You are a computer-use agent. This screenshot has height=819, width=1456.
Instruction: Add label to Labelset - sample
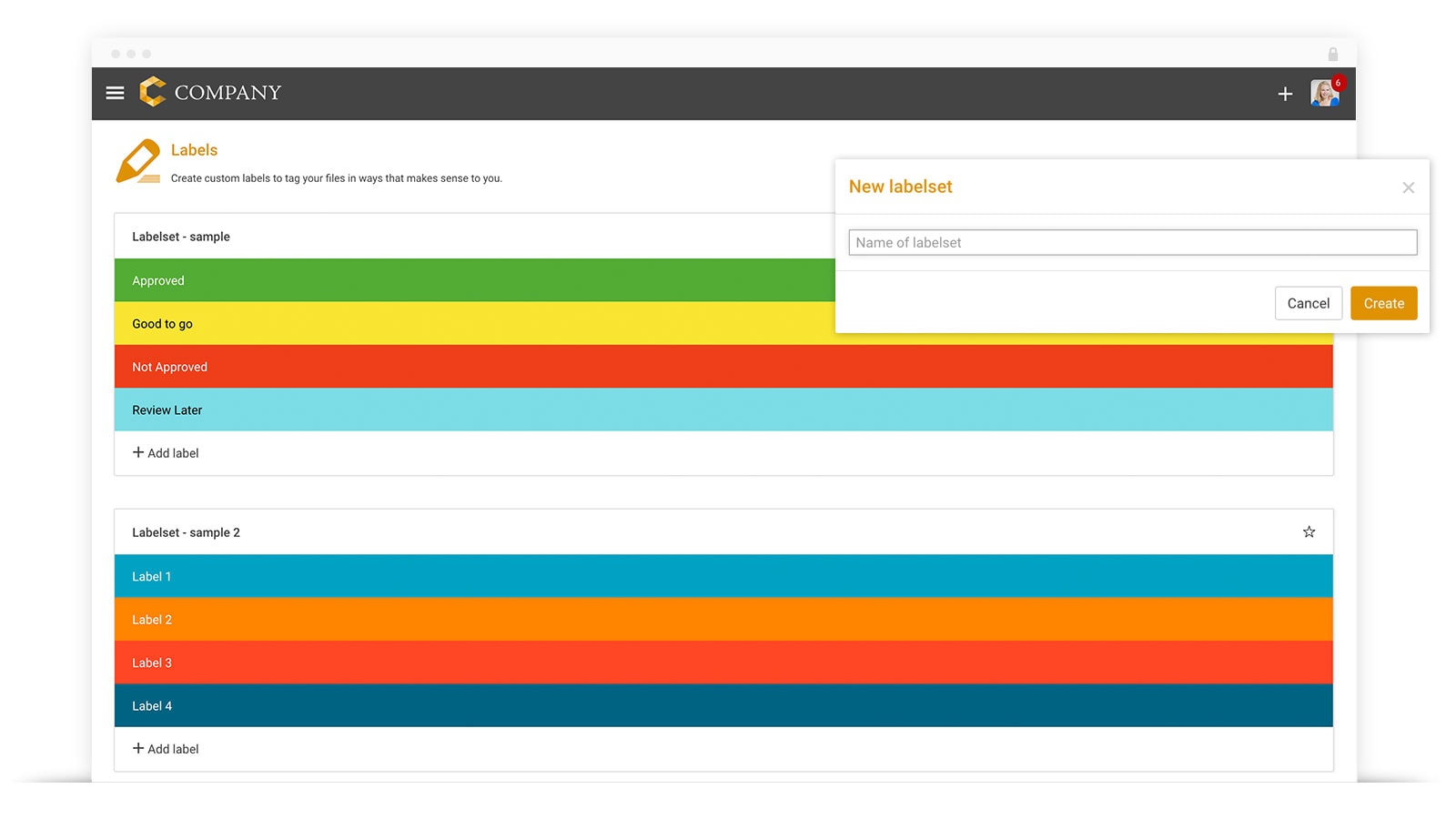[166, 453]
